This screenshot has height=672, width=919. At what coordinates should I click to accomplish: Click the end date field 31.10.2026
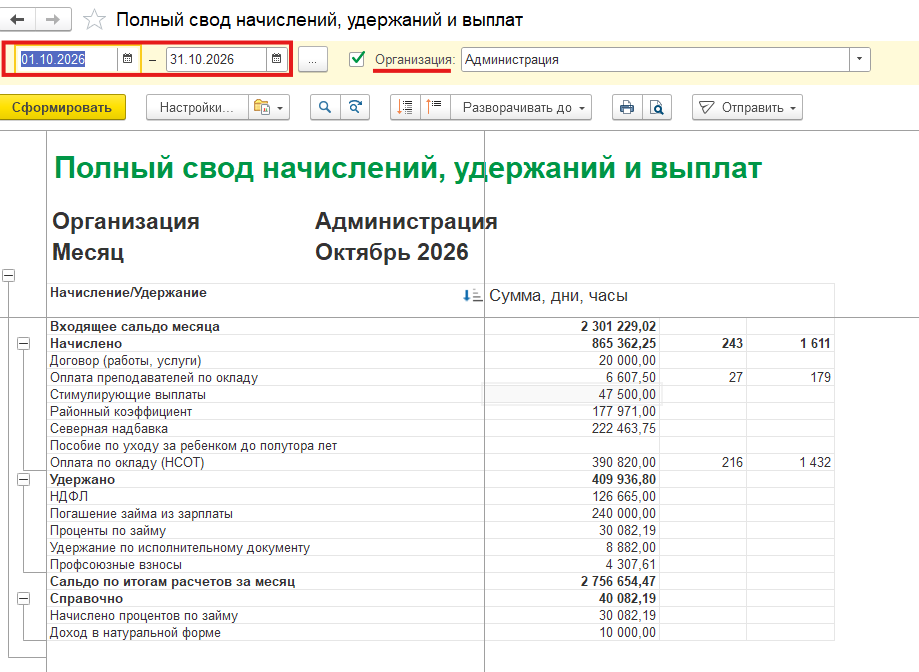(x=216, y=59)
